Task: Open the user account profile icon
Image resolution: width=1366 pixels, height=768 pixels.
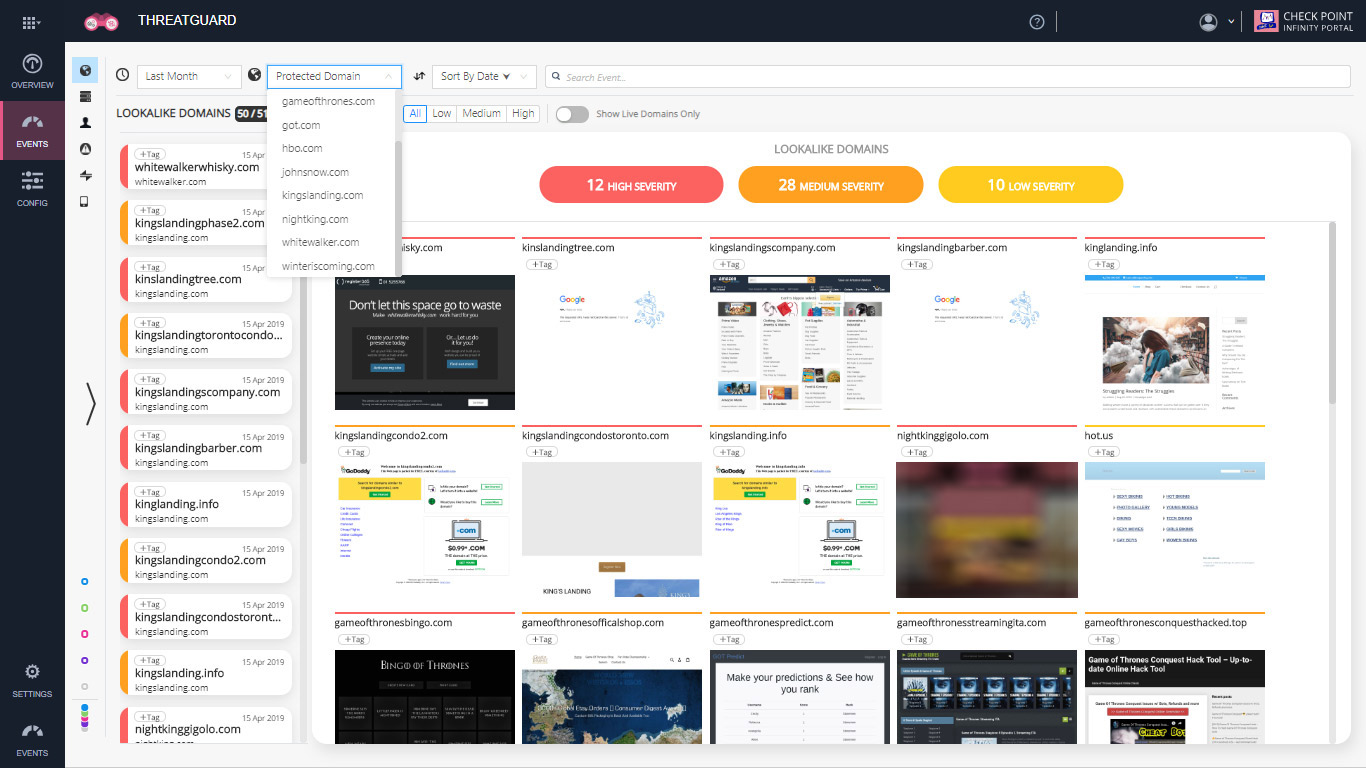Action: [x=1209, y=21]
